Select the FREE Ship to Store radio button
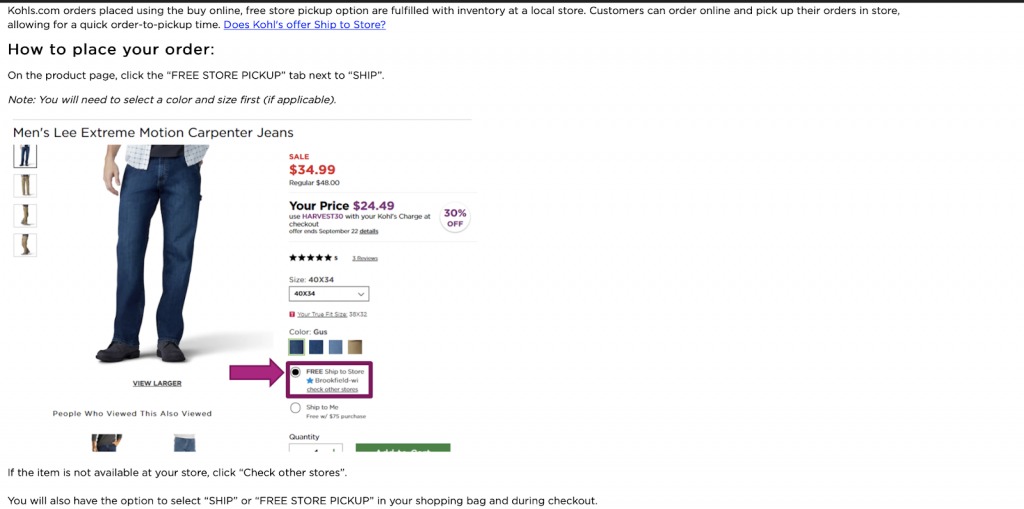The image size is (1024, 509). [x=296, y=372]
